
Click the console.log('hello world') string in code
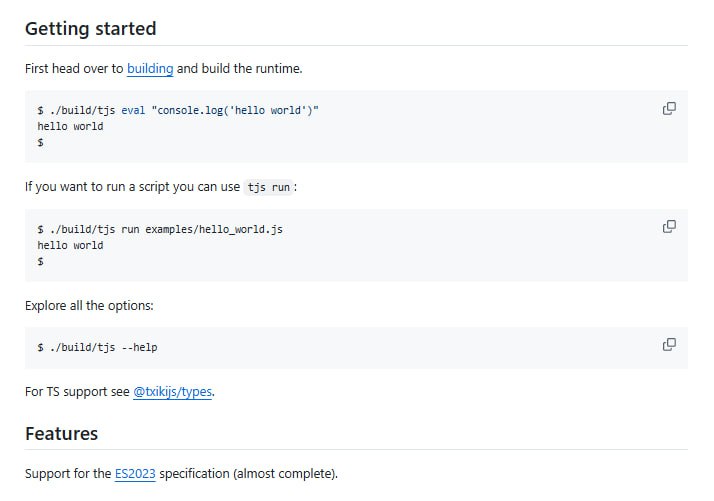[235, 111]
